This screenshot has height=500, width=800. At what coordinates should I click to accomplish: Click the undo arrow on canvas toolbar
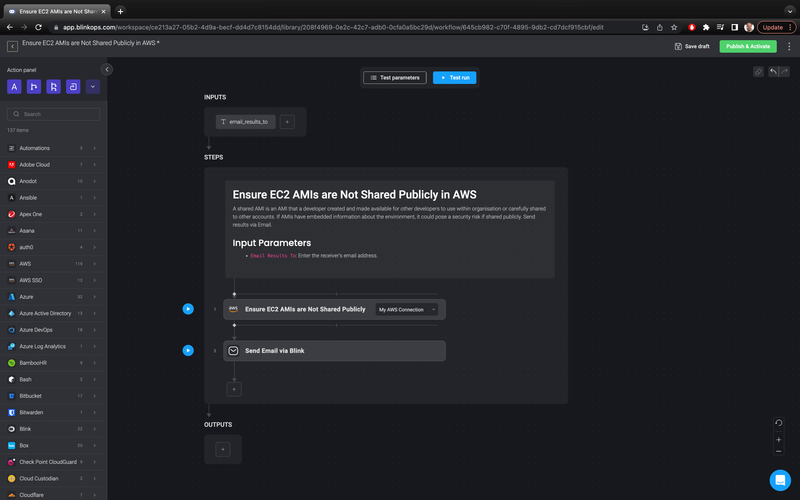(x=773, y=72)
